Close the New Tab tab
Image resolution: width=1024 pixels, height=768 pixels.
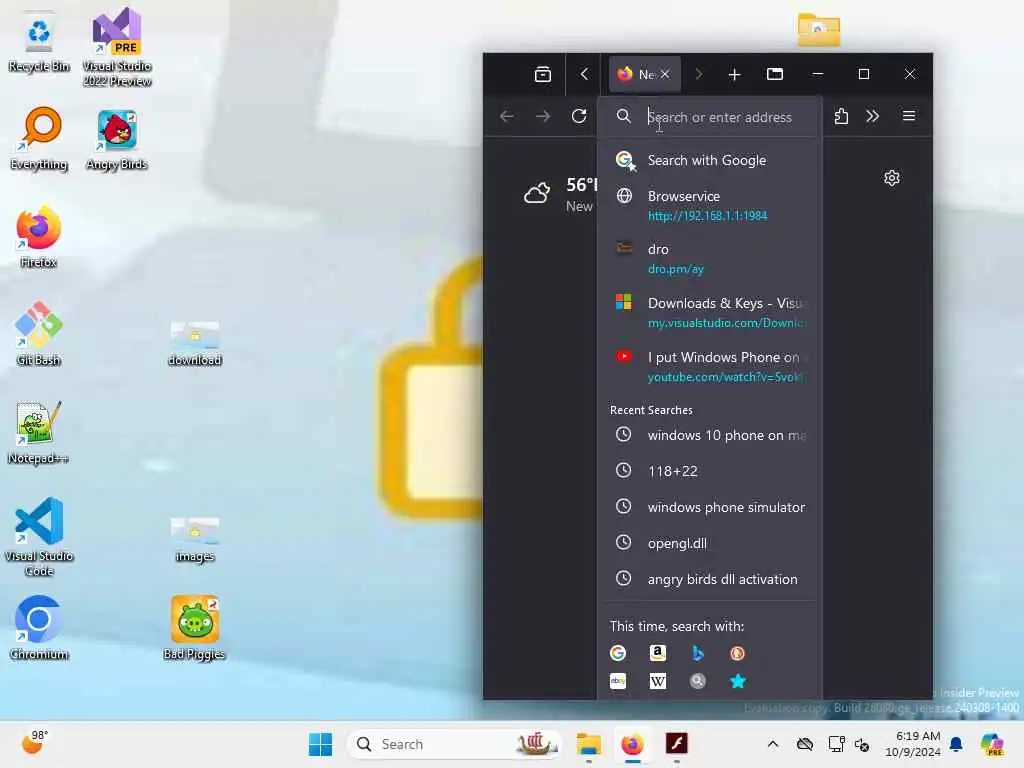coord(665,74)
